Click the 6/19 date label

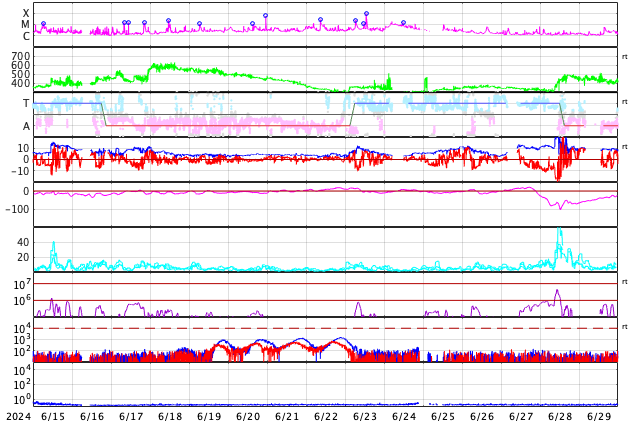pos(209,416)
